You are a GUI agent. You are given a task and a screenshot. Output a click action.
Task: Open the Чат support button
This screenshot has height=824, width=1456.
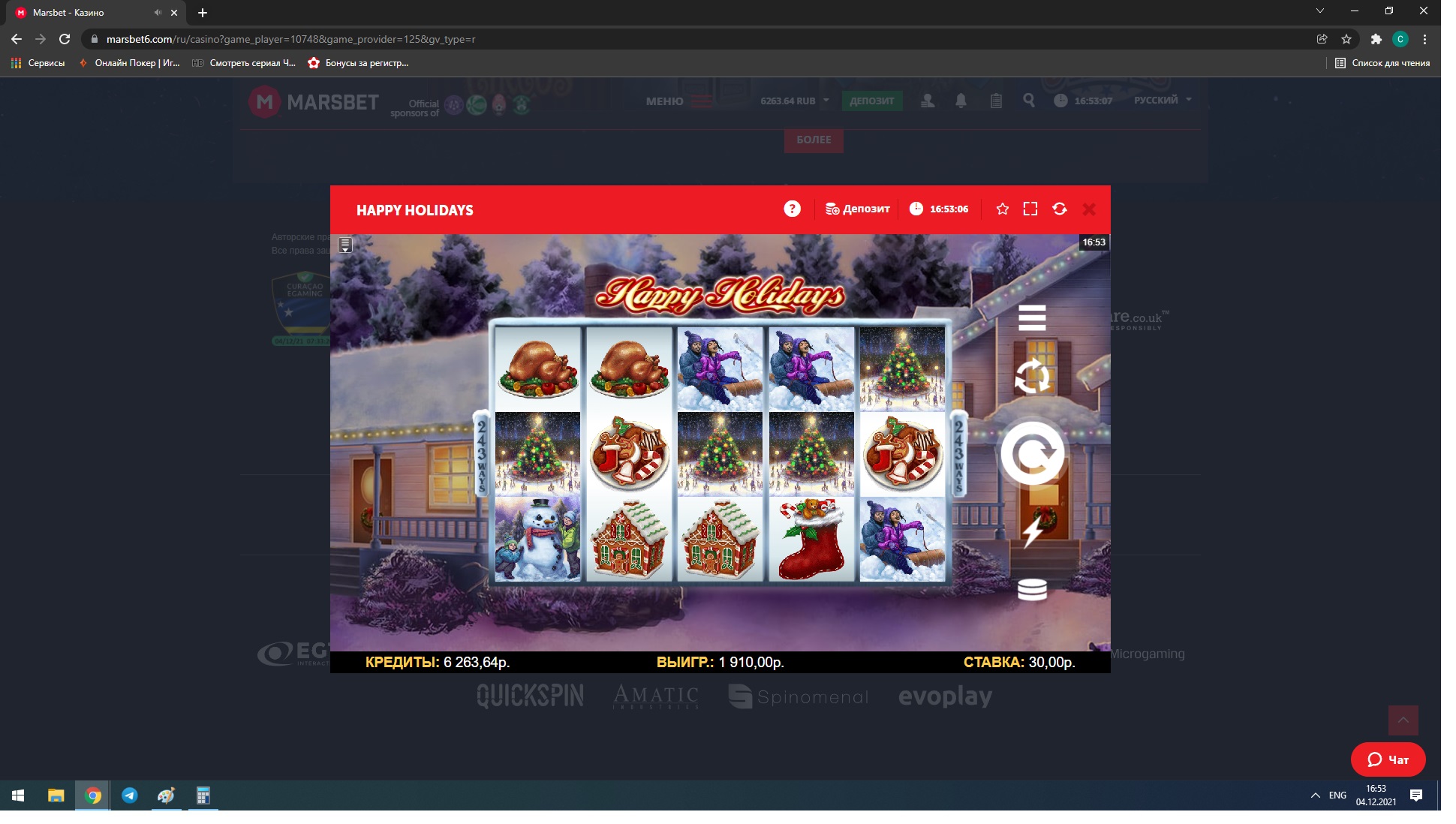[x=1388, y=759]
